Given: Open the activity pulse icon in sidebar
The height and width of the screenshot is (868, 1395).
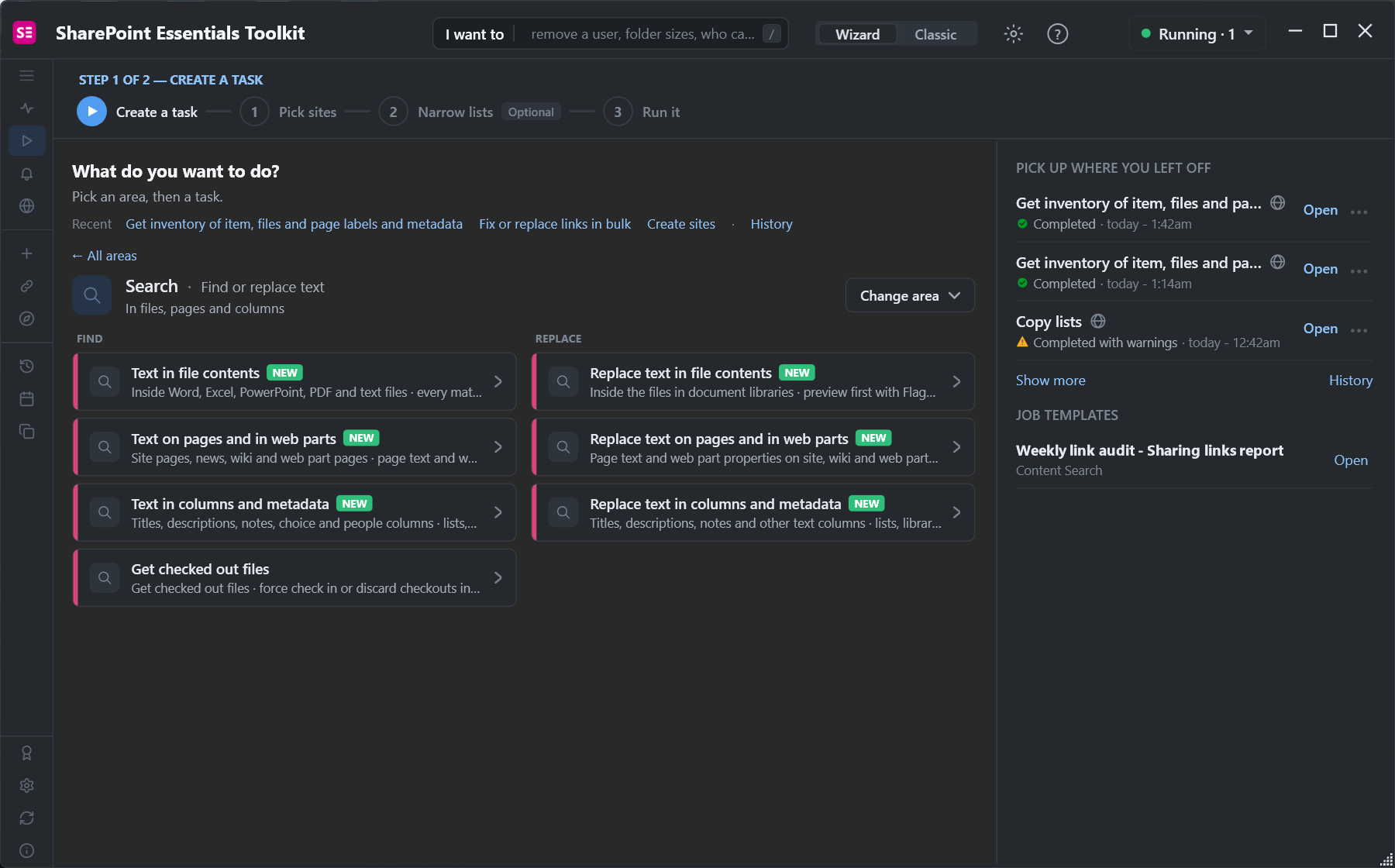Looking at the screenshot, I should (26, 108).
